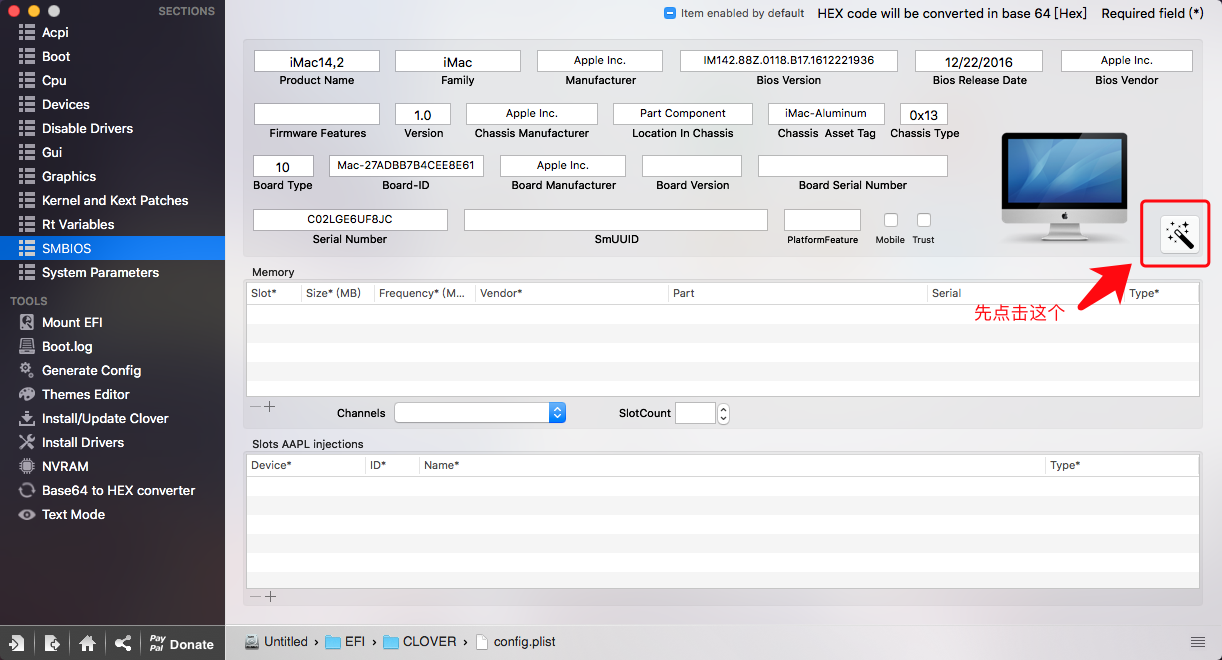Click the Name* column header in Slots table
Image resolution: width=1222 pixels, height=660 pixels.
pyautogui.click(x=732, y=465)
